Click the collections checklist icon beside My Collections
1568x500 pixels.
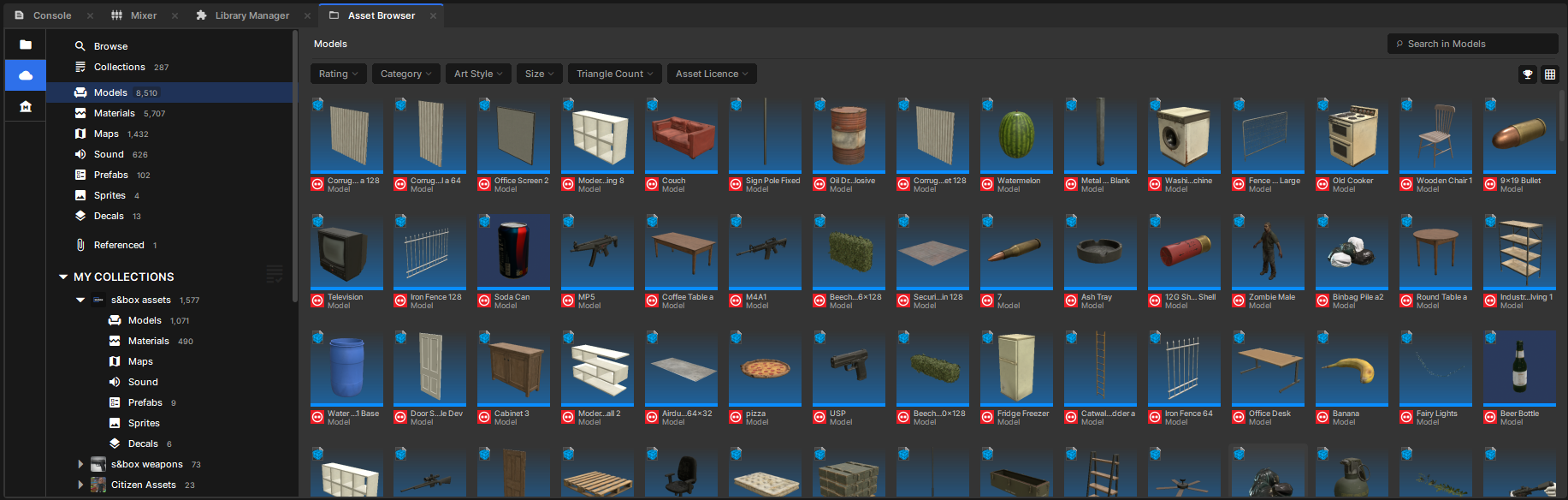click(x=275, y=274)
